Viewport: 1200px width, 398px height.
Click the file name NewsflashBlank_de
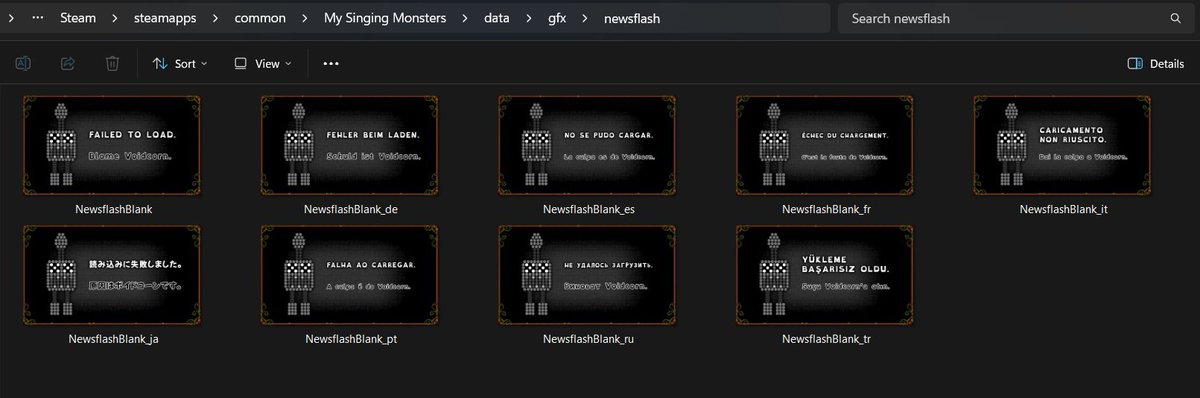[x=350, y=210]
